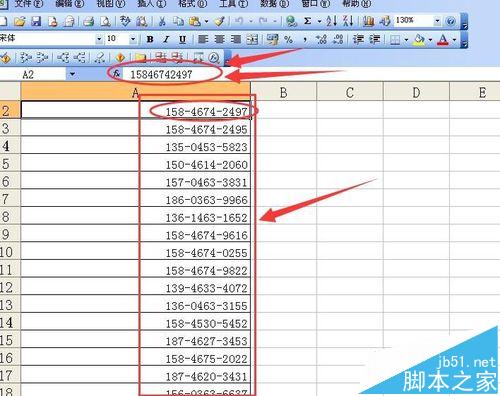
Task: Click the Evaluate Formula fx magnifier icon
Action: [x=214, y=58]
